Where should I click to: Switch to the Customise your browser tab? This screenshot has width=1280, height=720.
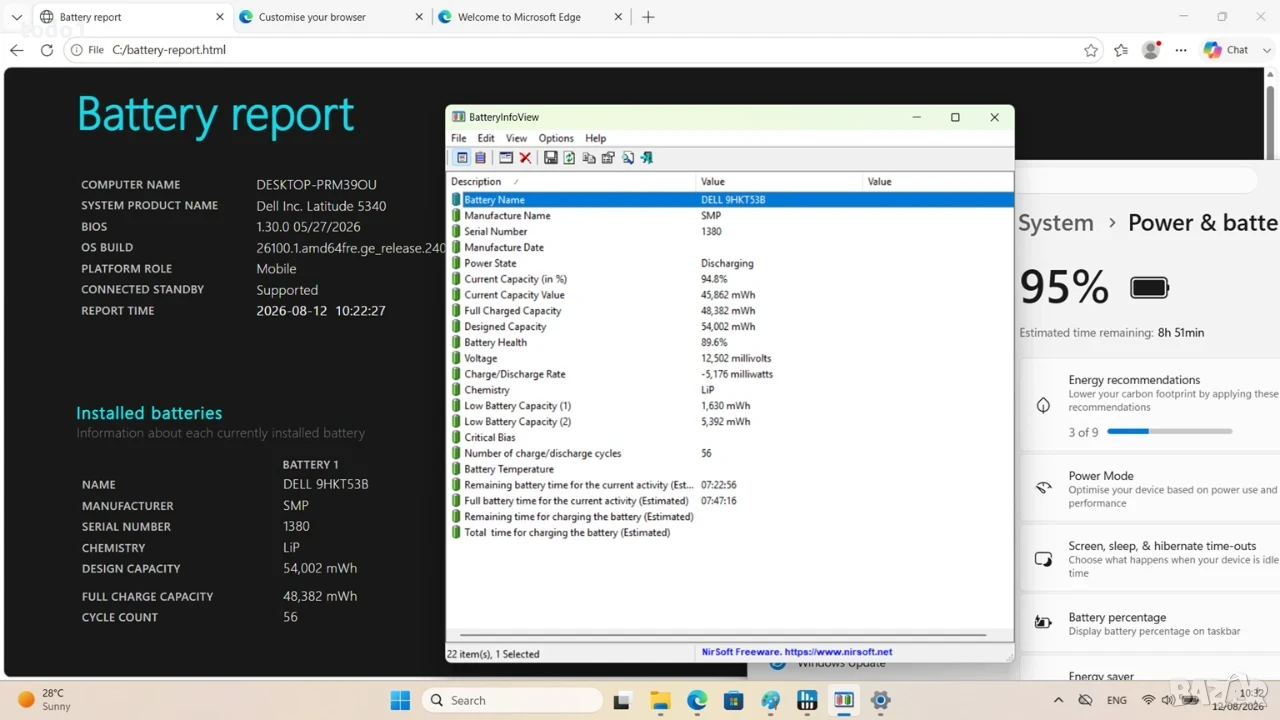tap(331, 17)
